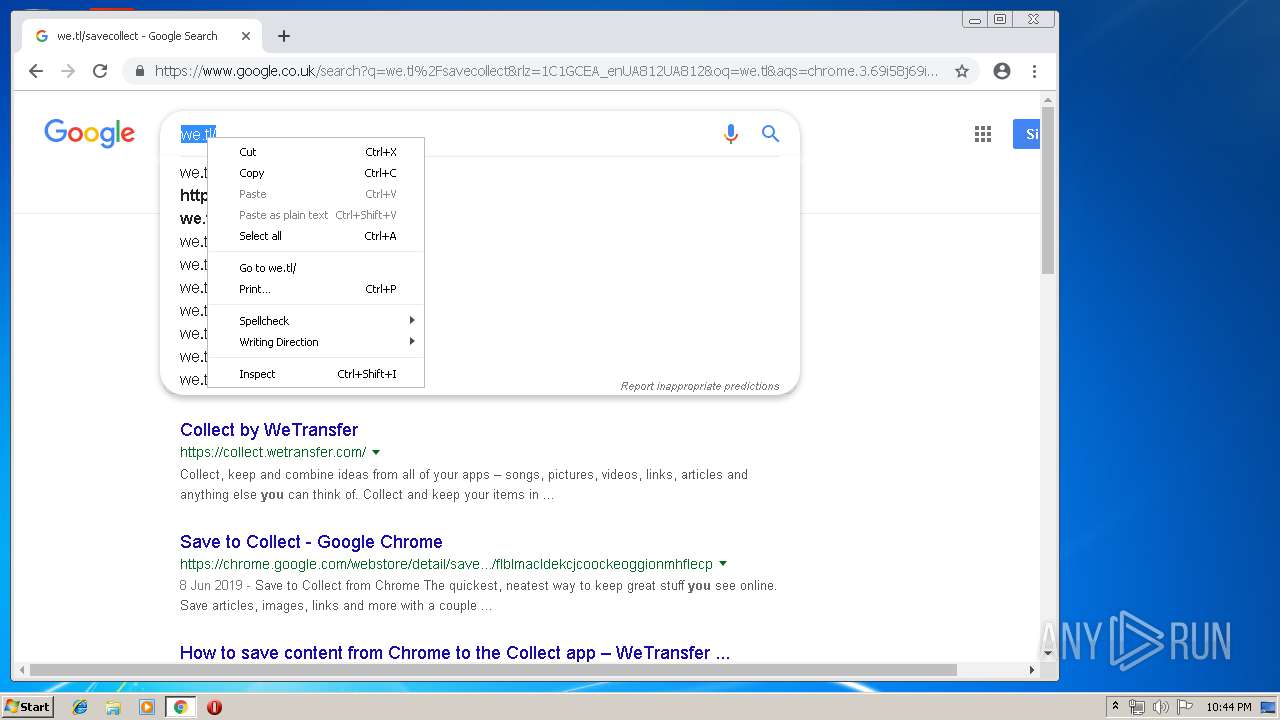Run the Google search magnifier
The image size is (1280, 720).
(x=770, y=133)
